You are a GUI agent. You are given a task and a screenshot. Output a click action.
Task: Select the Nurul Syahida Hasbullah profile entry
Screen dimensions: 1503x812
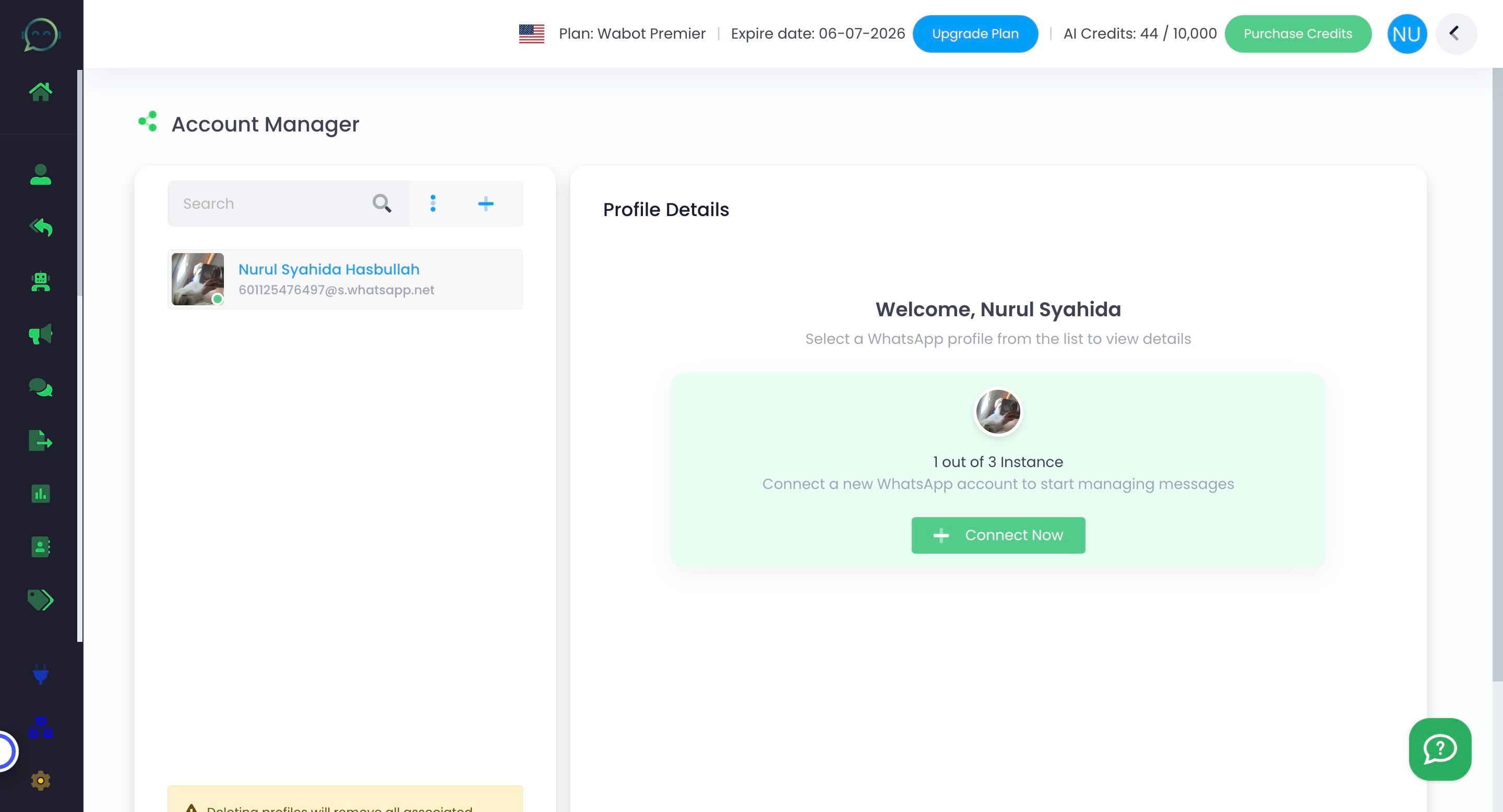(x=345, y=279)
